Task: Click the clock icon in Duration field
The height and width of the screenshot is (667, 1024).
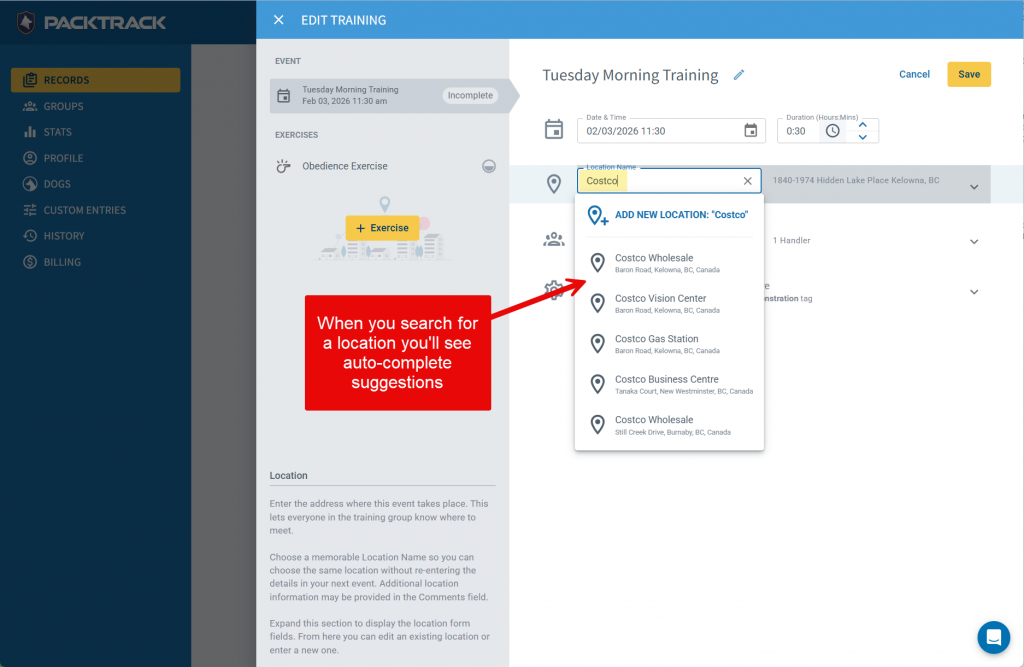Action: pyautogui.click(x=832, y=131)
